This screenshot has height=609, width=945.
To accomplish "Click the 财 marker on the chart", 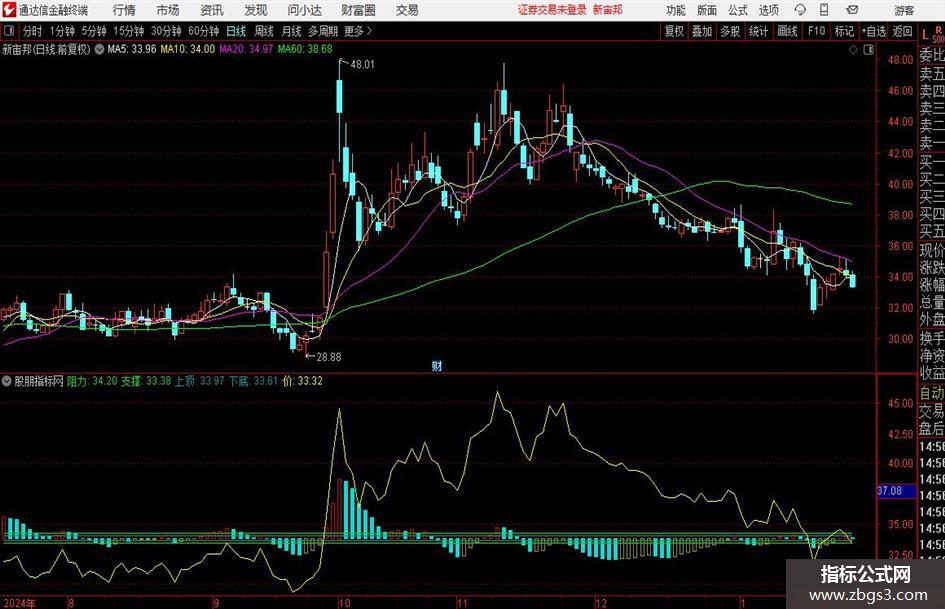I will 437,365.
